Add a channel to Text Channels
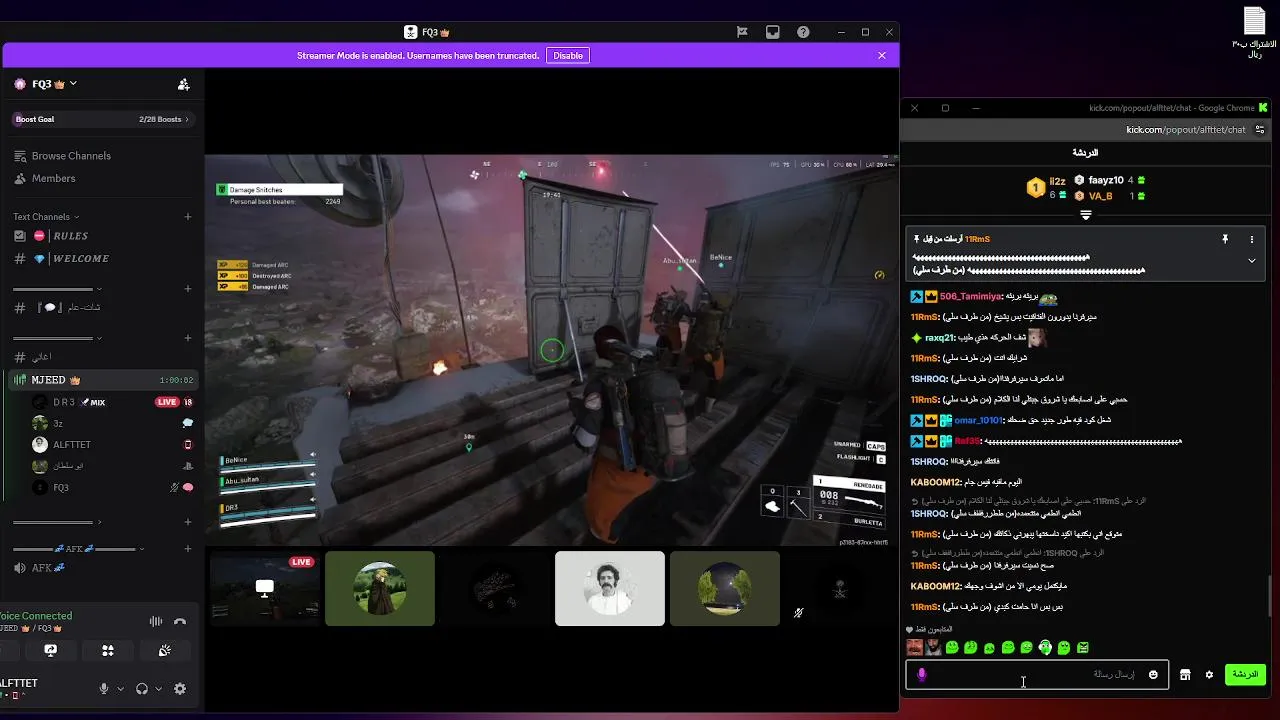This screenshot has height=720, width=1280. (x=187, y=217)
